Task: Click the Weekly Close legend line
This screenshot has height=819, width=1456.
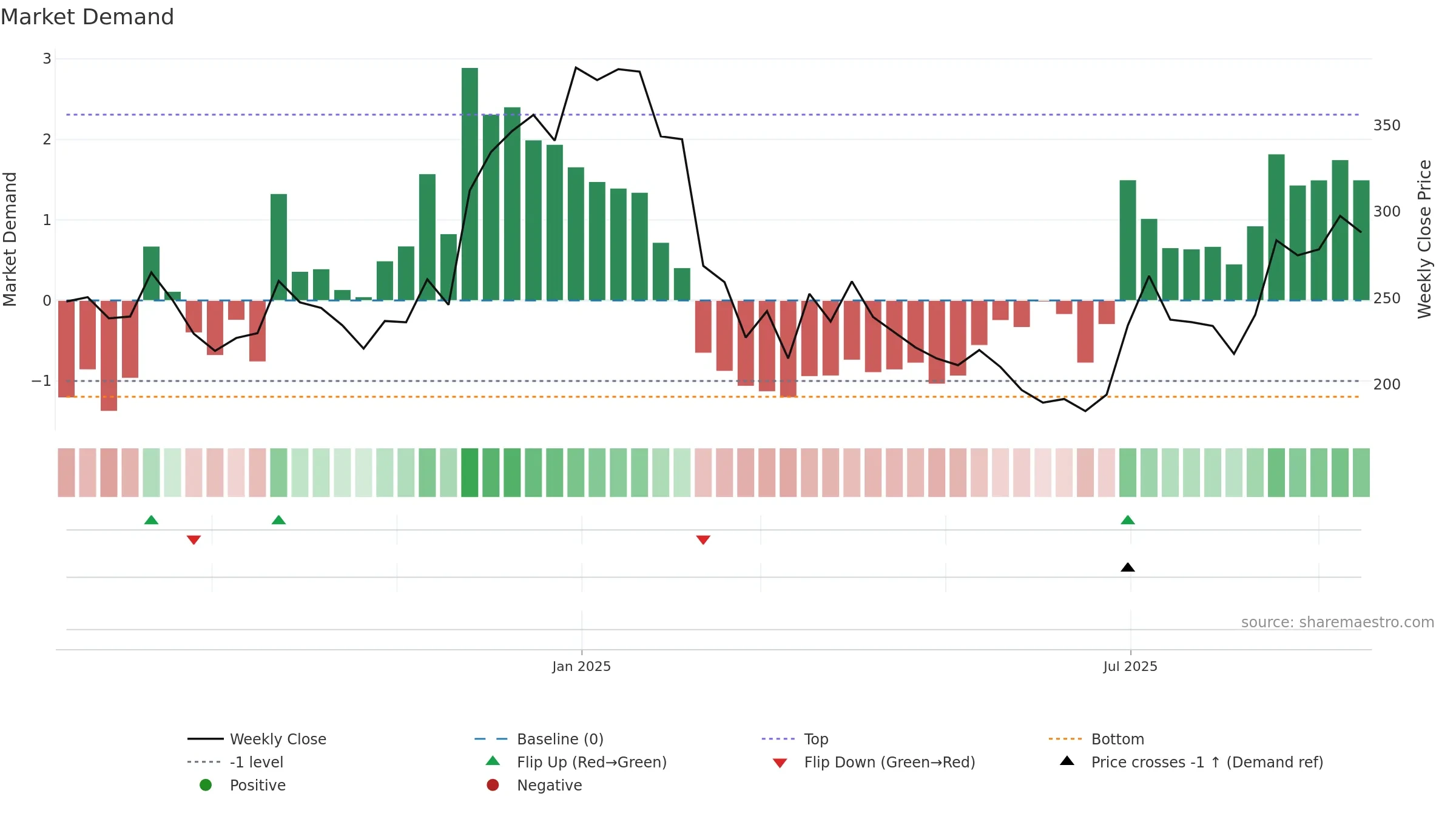Action: [x=205, y=739]
